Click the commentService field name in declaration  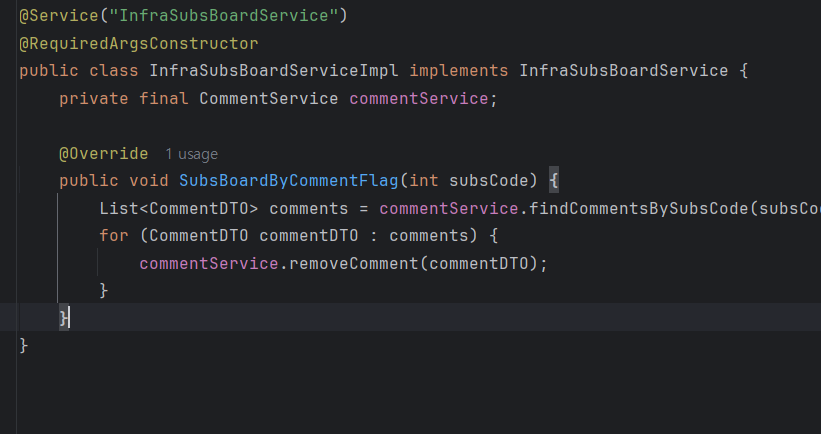(x=418, y=98)
